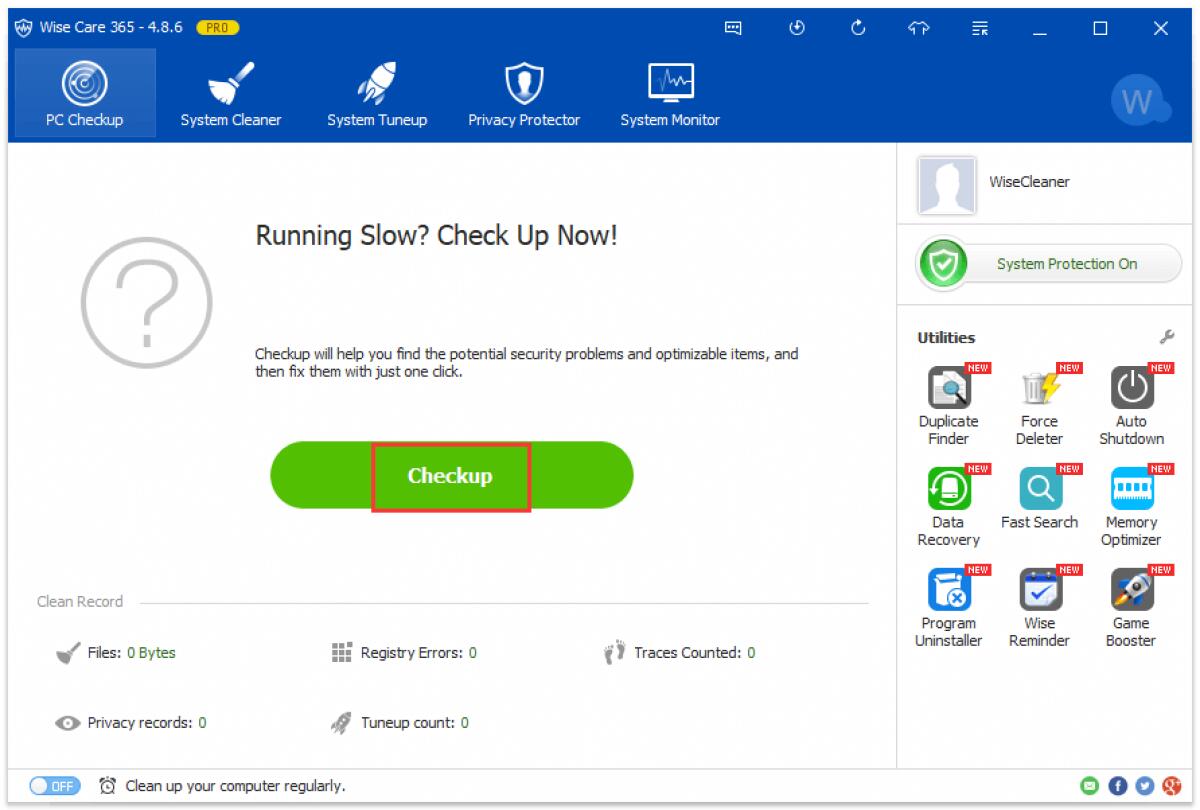Open Fast Search
Image resolution: width=1200 pixels, height=810 pixels.
(x=1039, y=492)
